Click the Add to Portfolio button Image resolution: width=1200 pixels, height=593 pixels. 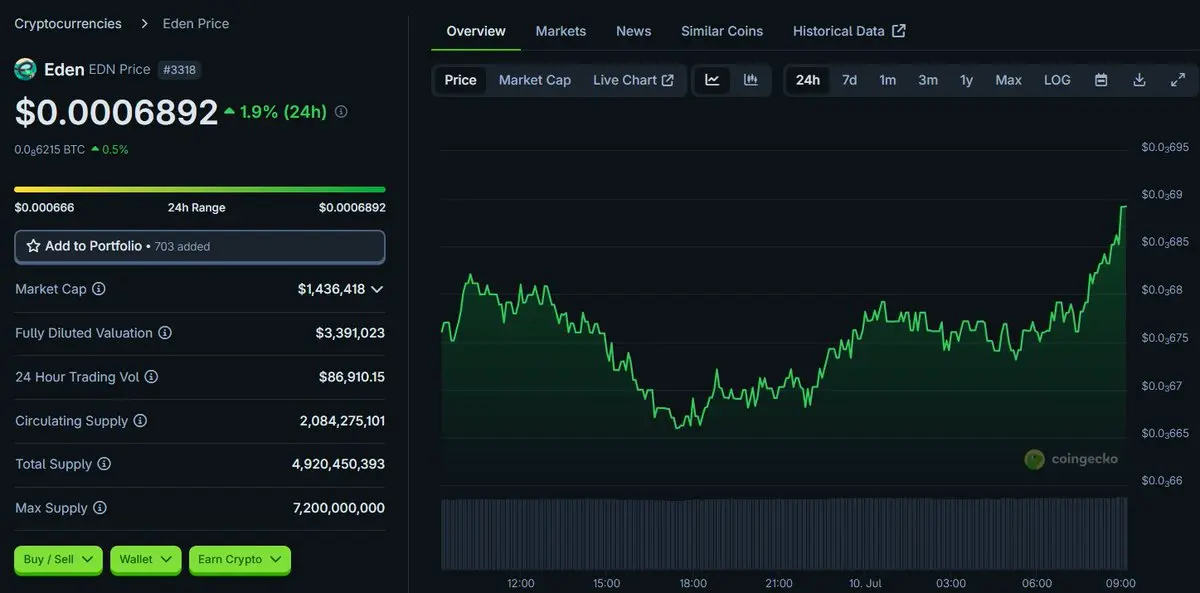[200, 246]
